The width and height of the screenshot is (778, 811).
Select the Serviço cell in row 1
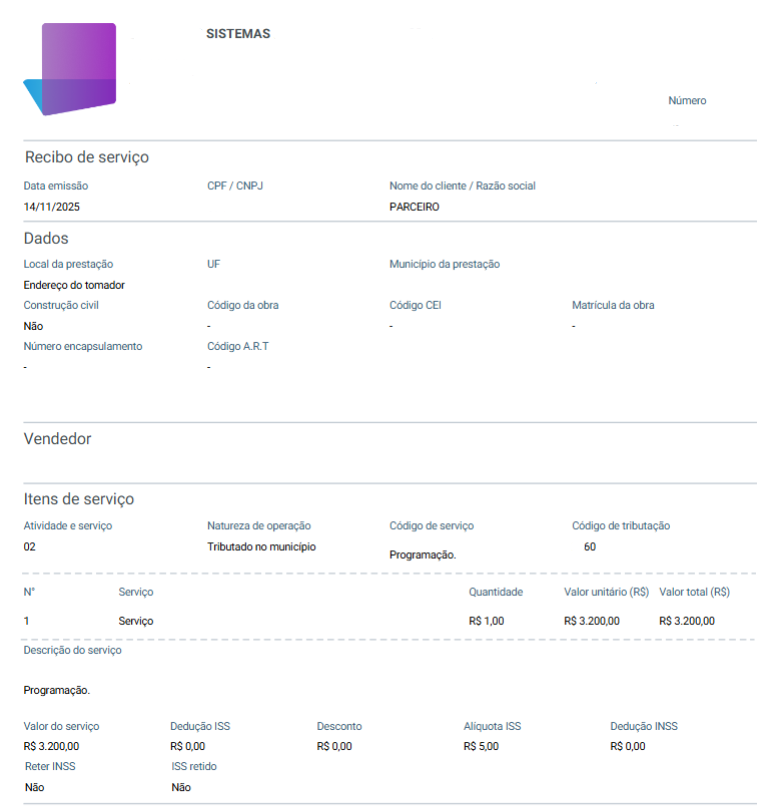point(136,621)
